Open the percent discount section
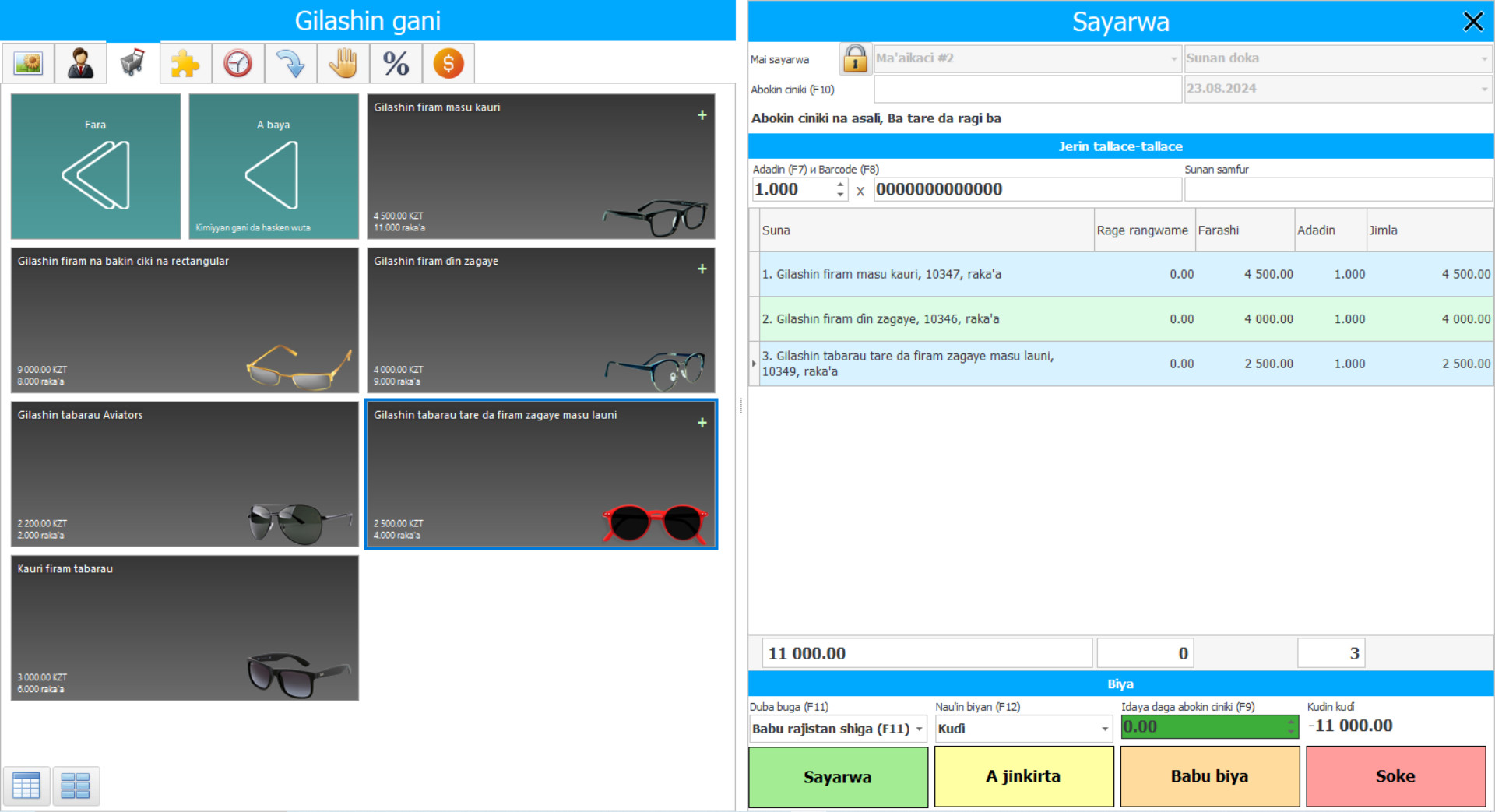The width and height of the screenshot is (1495, 812). 396,62
